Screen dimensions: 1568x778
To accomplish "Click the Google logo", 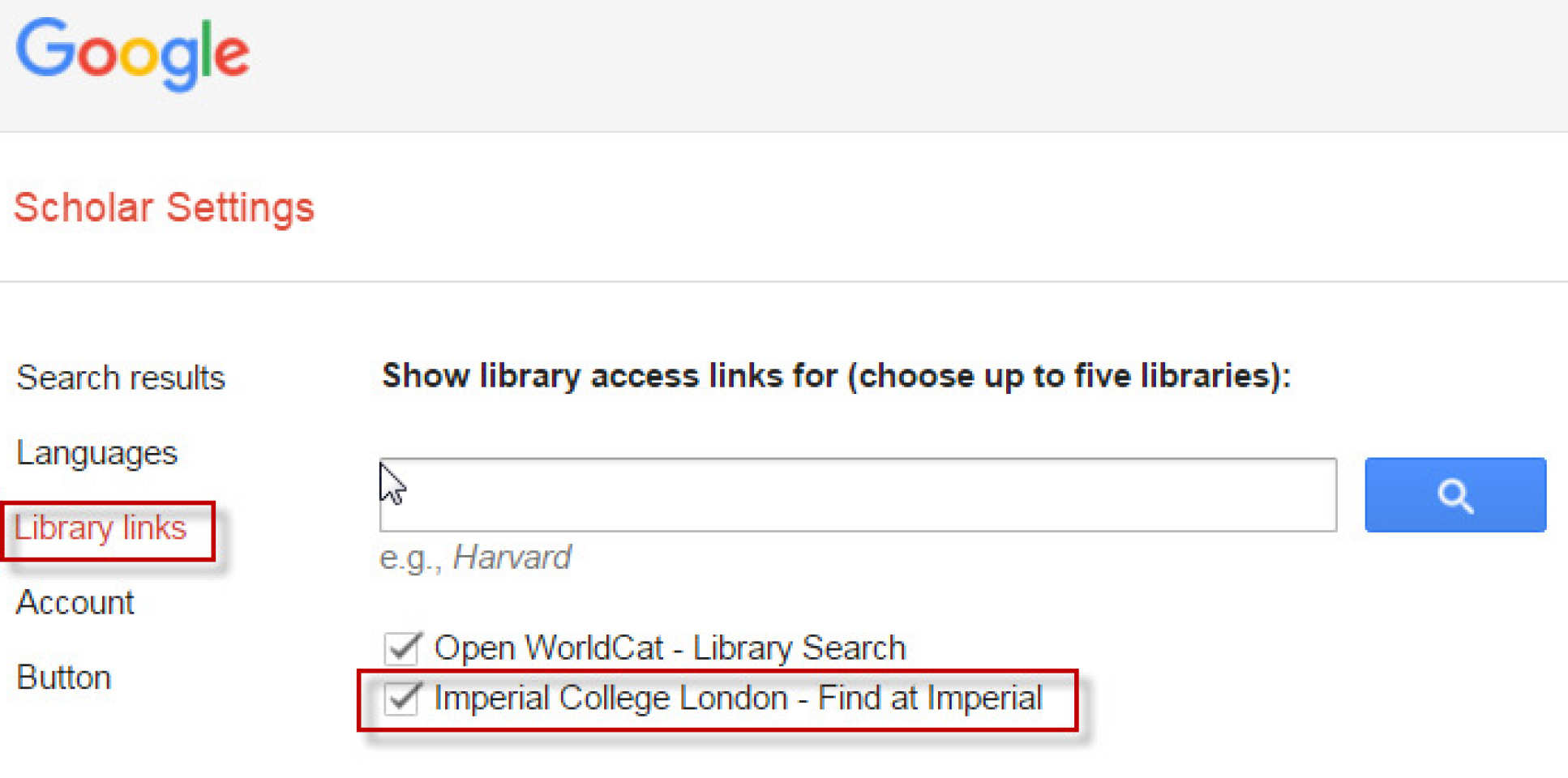I will [x=133, y=53].
